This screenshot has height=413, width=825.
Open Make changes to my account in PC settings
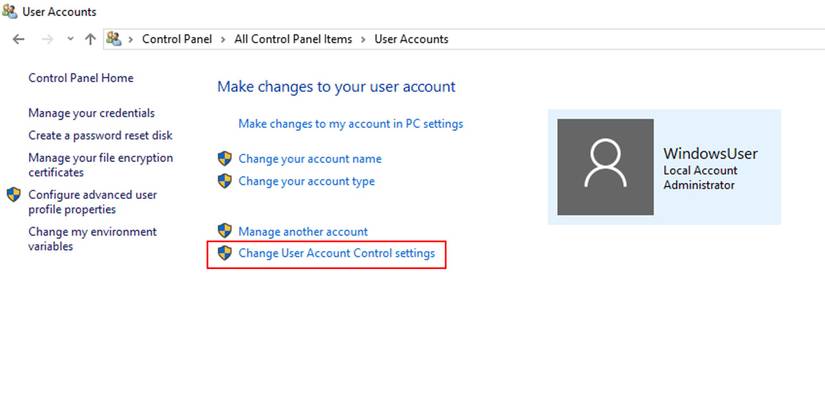pyautogui.click(x=350, y=124)
